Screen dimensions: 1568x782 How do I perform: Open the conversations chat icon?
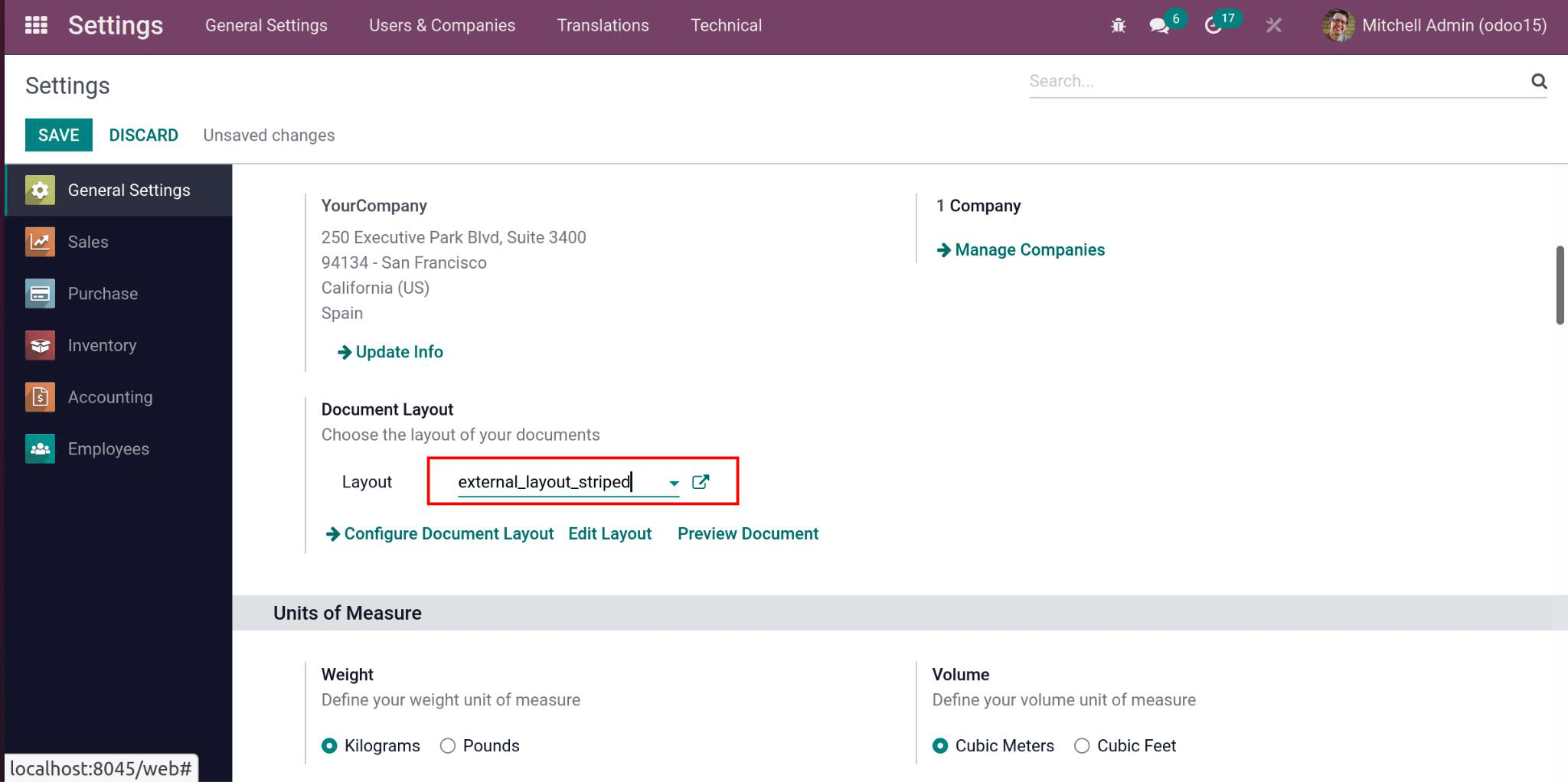click(x=1159, y=26)
